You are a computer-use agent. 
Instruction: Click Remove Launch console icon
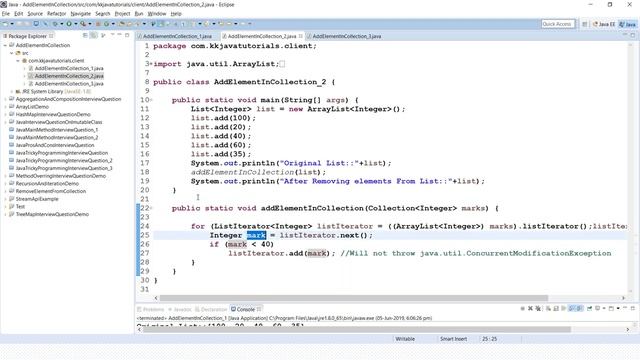[x=530, y=309]
